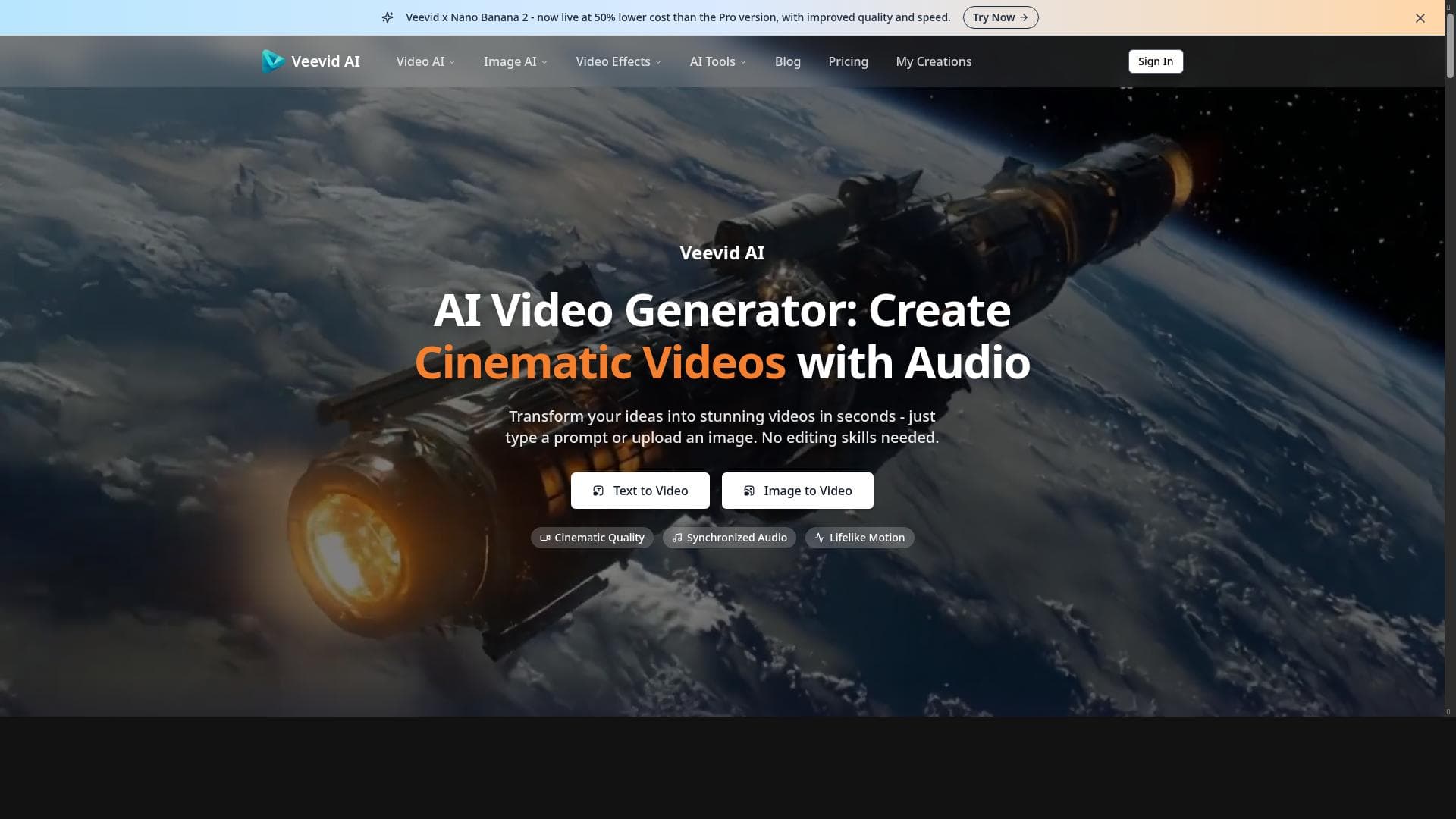
Task: Open the Pricing page
Action: pos(848,61)
